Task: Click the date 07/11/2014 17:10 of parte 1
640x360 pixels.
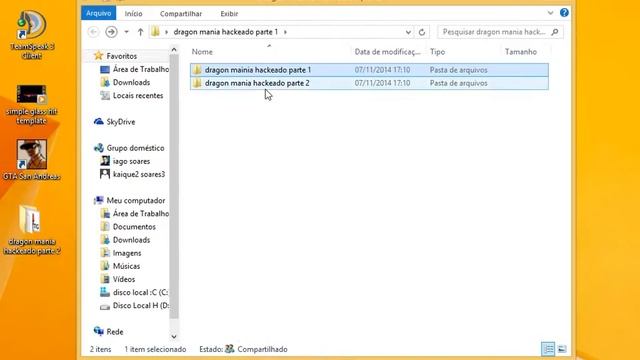Action: 382,70
